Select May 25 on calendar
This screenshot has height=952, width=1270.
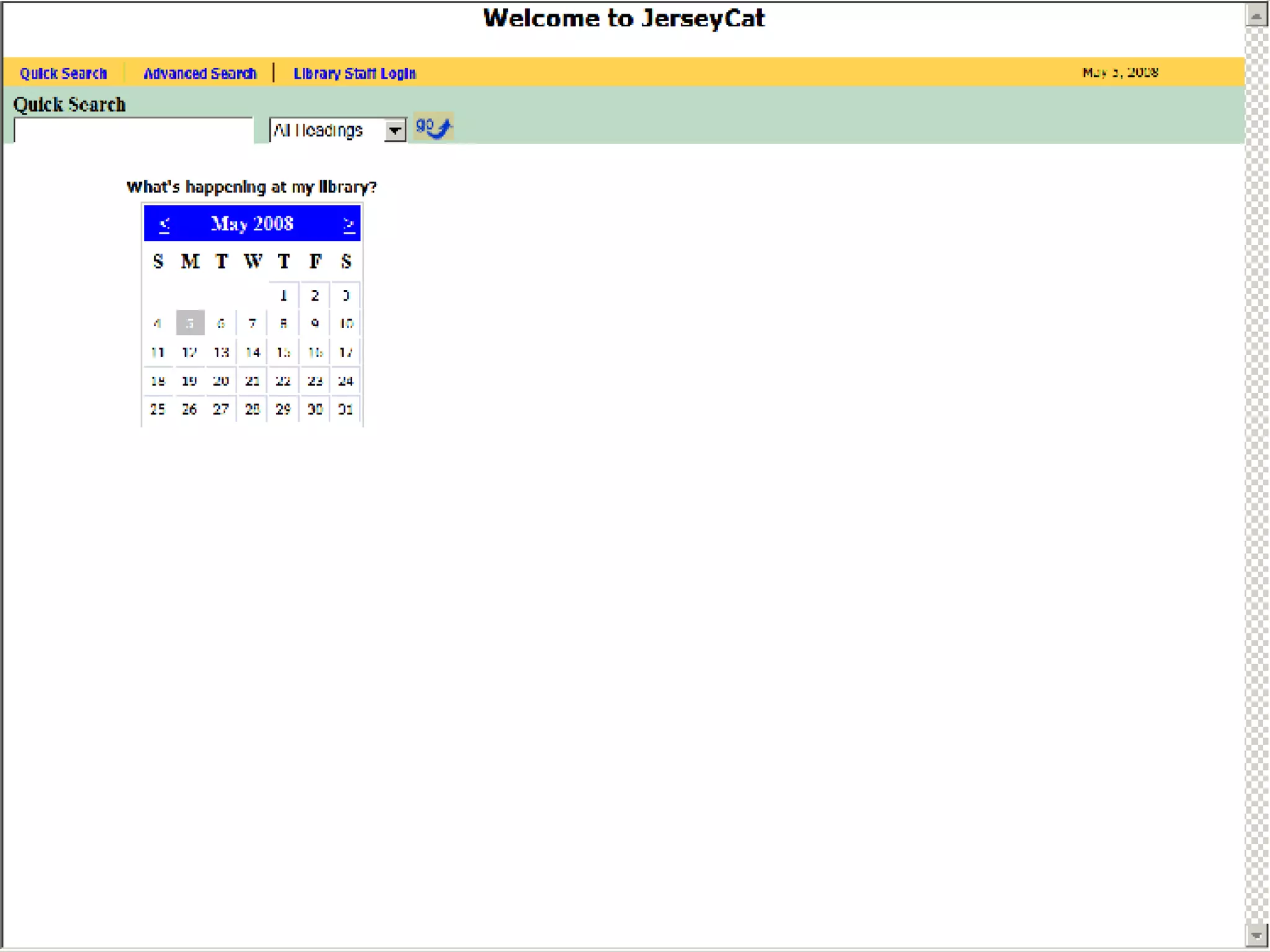(158, 409)
